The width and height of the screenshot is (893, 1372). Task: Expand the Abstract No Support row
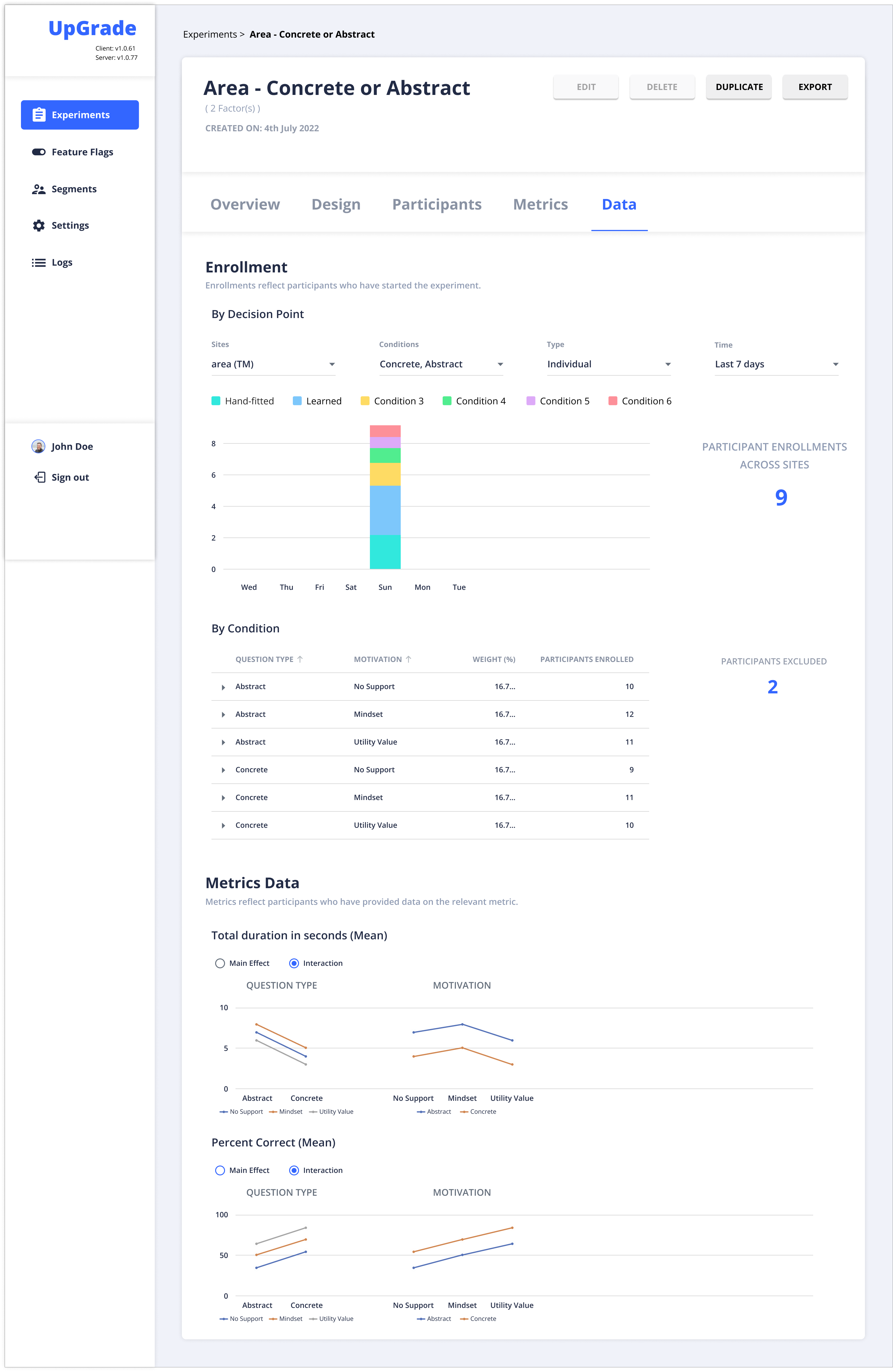tap(224, 687)
